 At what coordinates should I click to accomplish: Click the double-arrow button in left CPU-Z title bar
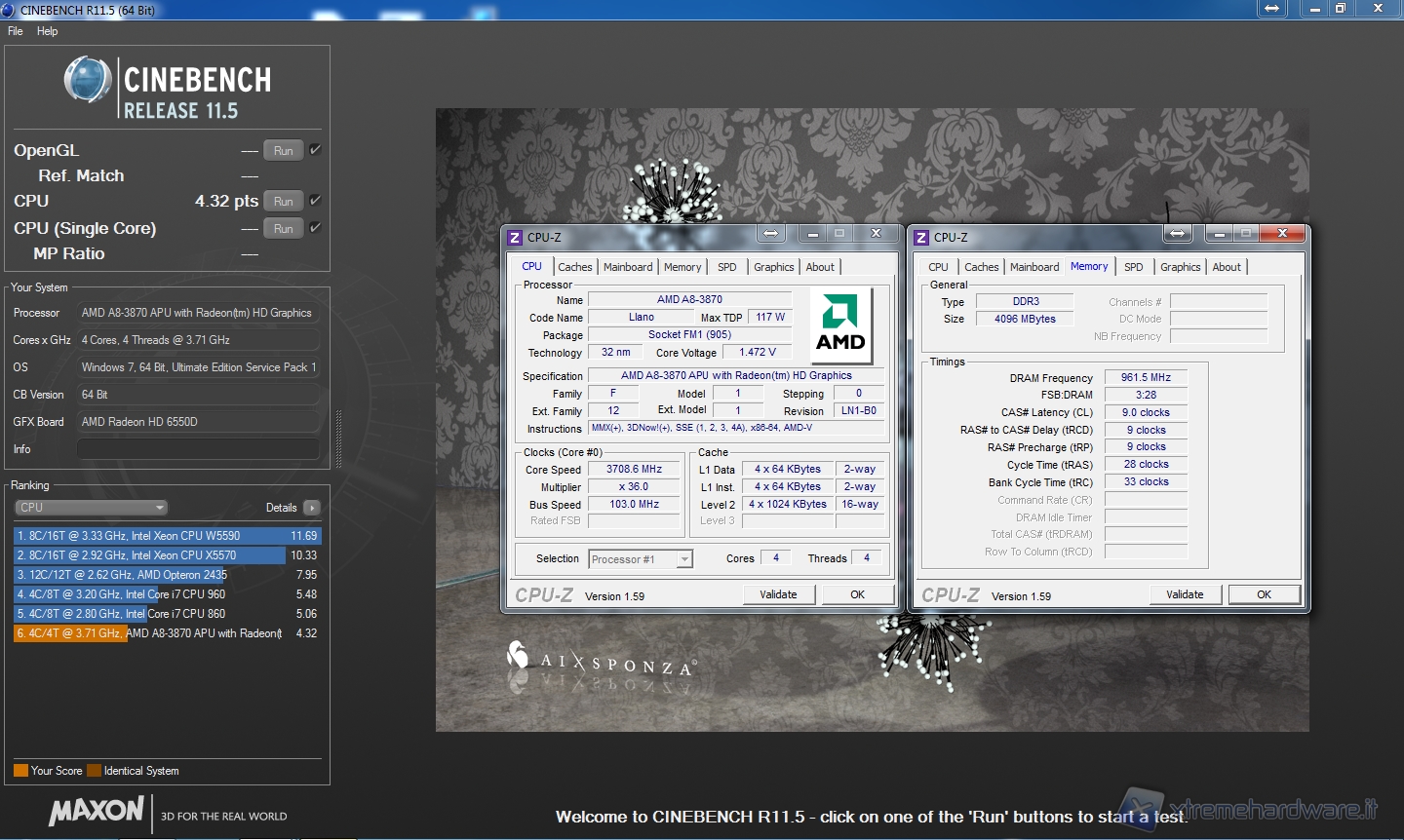(x=770, y=234)
